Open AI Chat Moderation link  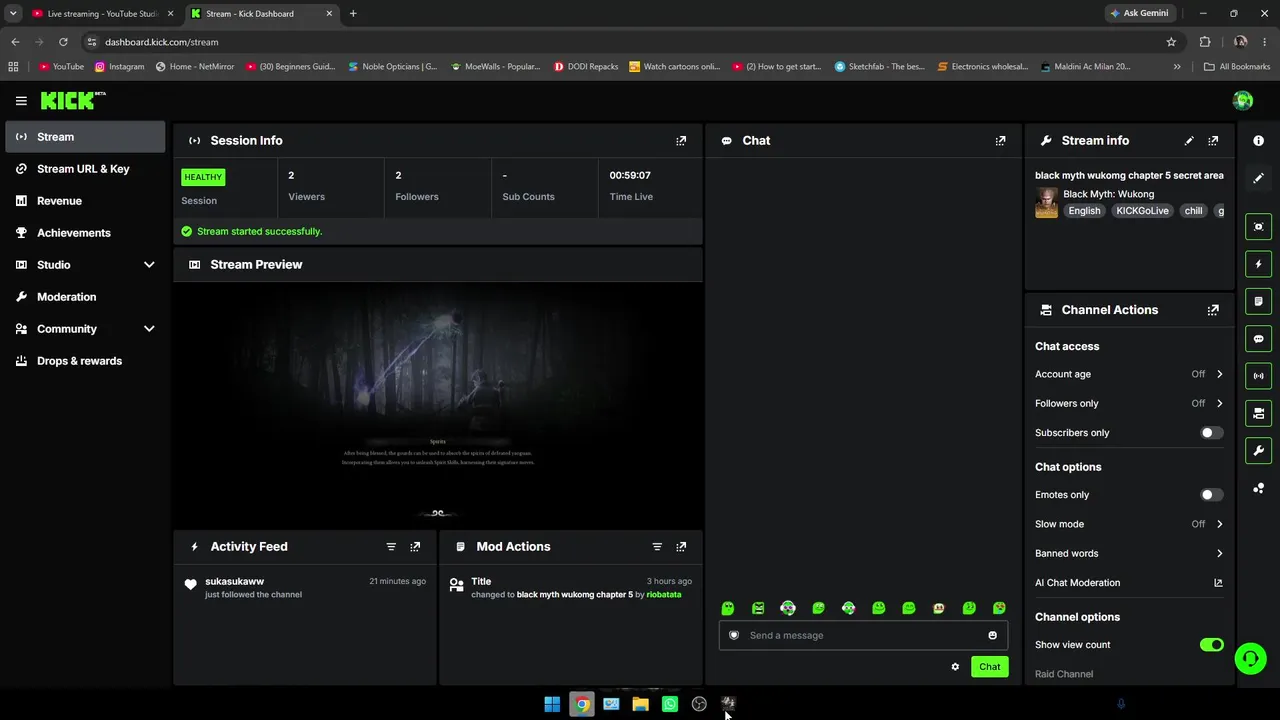pyautogui.click(x=1129, y=583)
